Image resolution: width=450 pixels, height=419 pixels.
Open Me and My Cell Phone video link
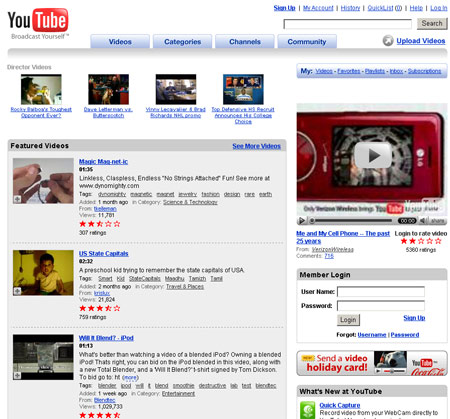(x=343, y=237)
